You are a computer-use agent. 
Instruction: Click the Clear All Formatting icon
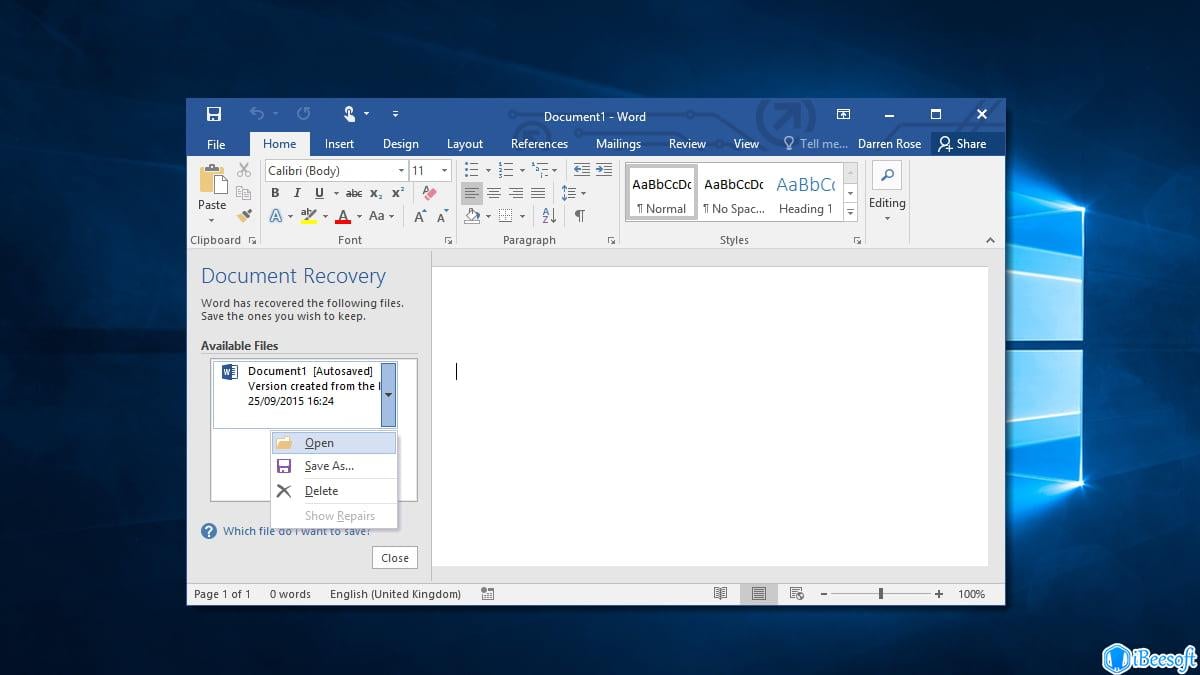click(x=430, y=193)
